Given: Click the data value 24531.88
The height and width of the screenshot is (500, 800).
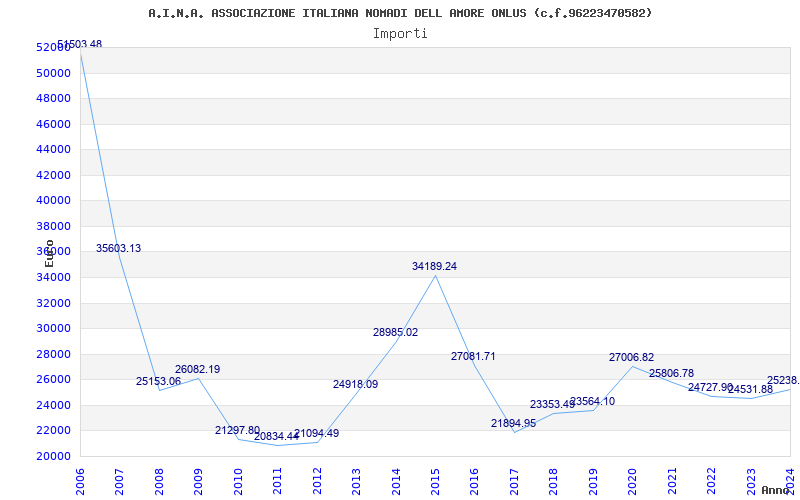Looking at the screenshot, I should [x=751, y=389].
